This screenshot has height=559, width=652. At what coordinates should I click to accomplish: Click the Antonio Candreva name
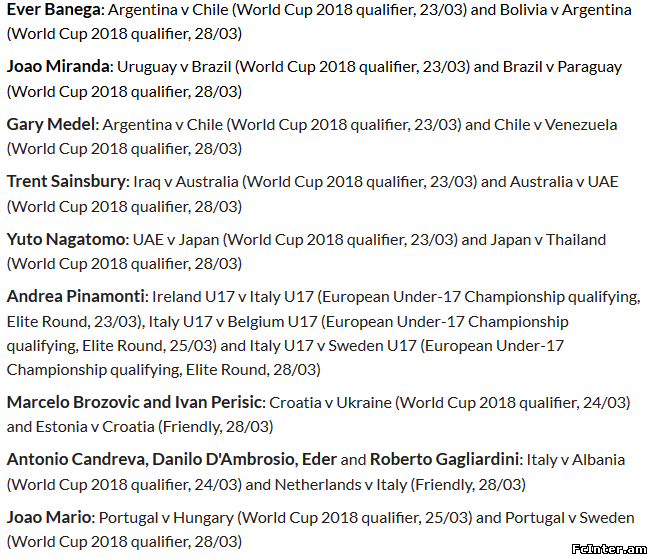click(76, 460)
